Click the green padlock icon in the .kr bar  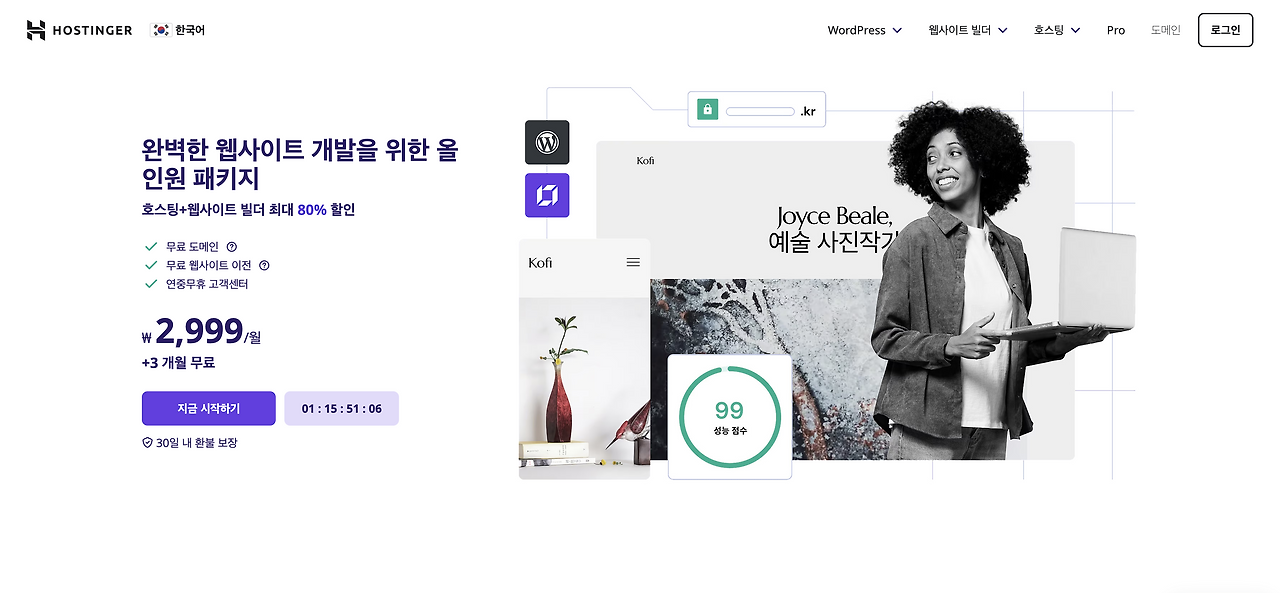[x=707, y=109]
